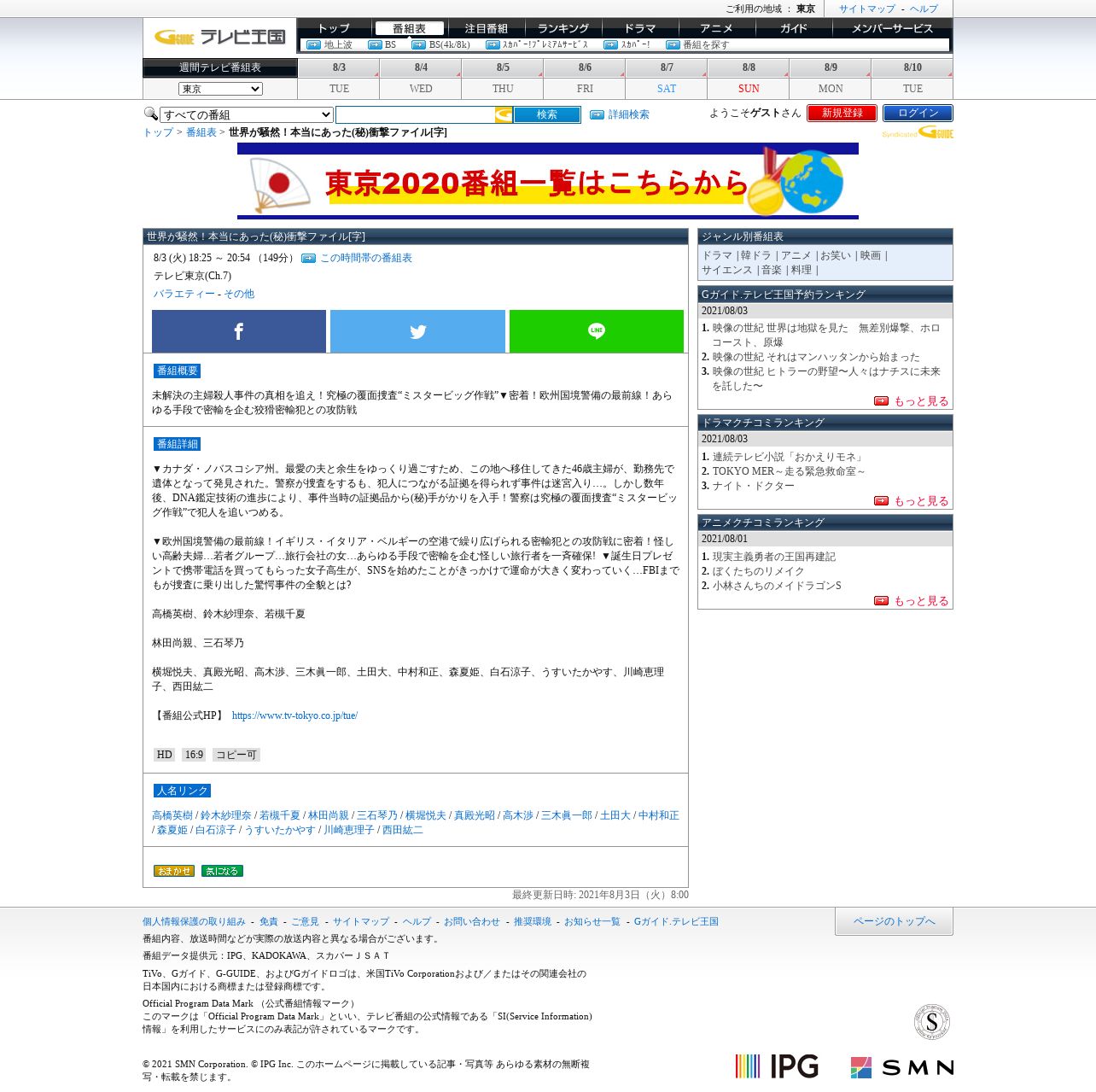Open ranking entry TOKYO MER～走る緊急救命室～
1096x1092 pixels.
tap(789, 471)
